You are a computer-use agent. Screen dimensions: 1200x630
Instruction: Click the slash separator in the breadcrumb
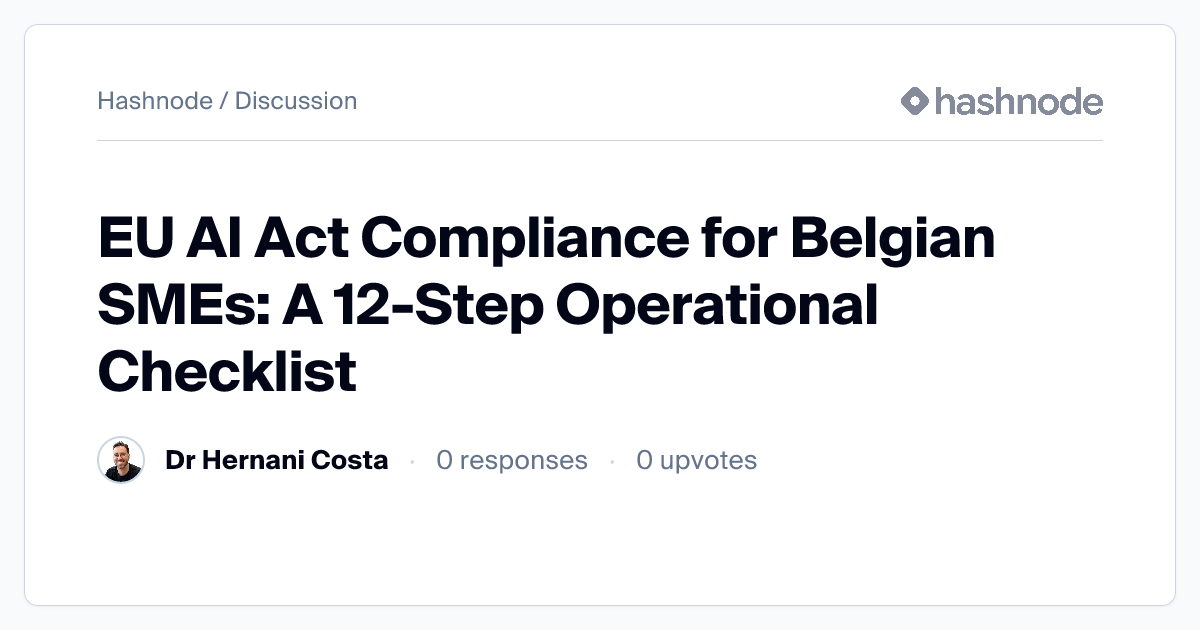click(x=224, y=101)
